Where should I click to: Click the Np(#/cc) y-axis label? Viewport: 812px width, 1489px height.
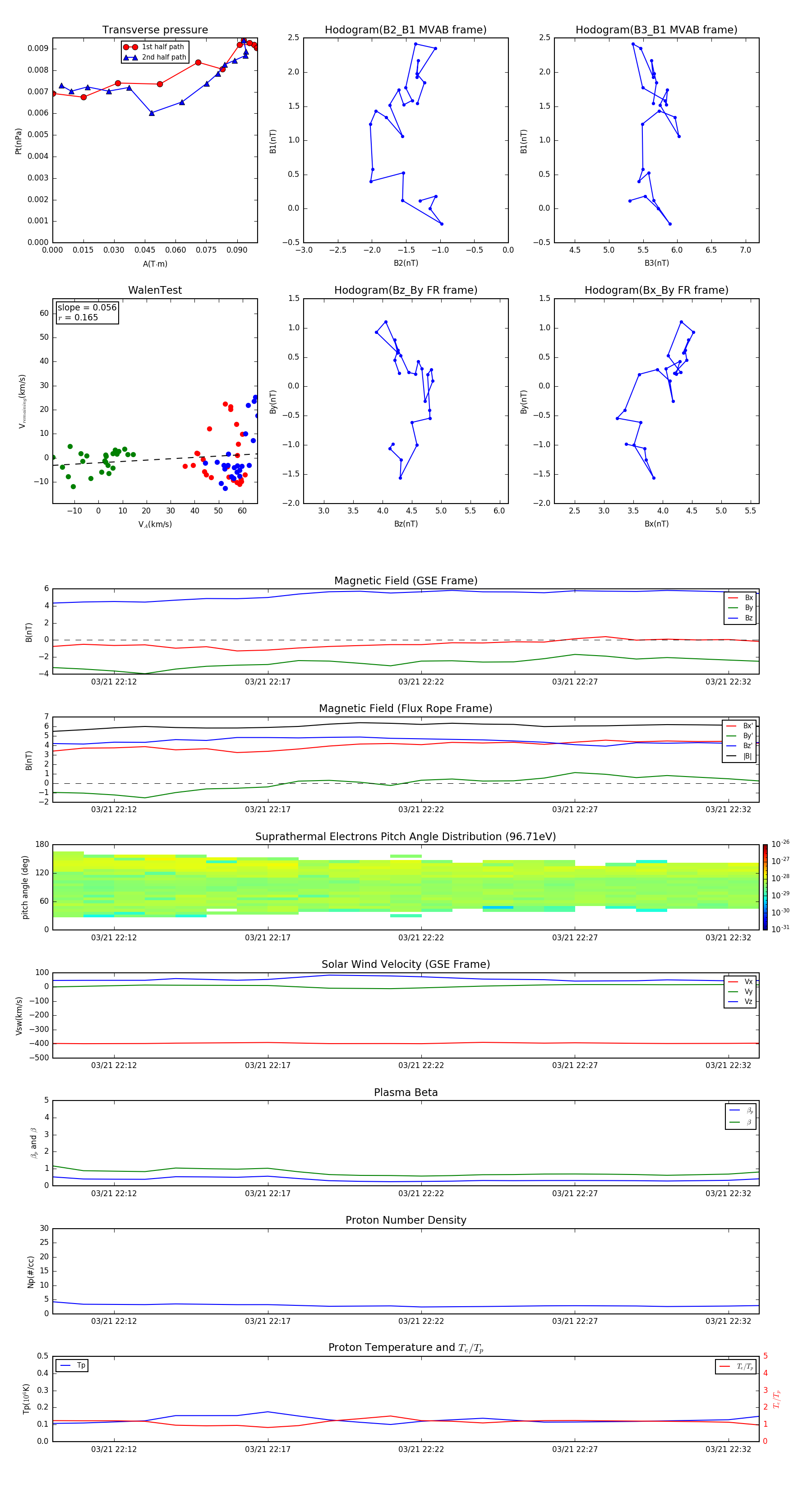point(31,1271)
